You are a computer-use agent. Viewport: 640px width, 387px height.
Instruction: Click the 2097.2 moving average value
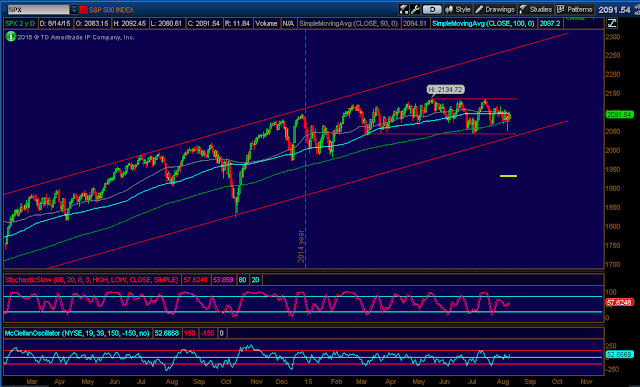(550, 24)
